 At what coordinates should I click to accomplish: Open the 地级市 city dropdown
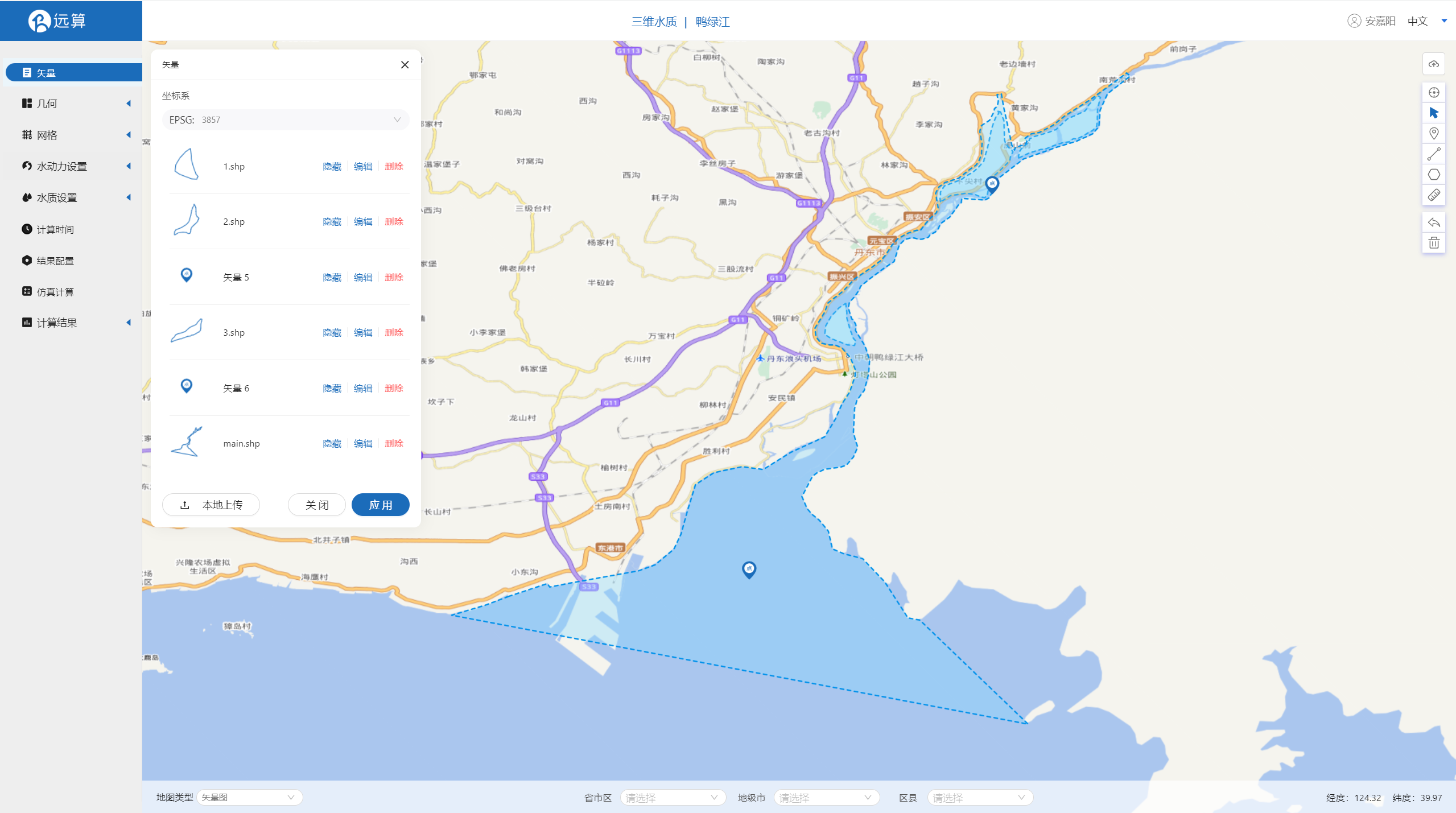coord(826,798)
